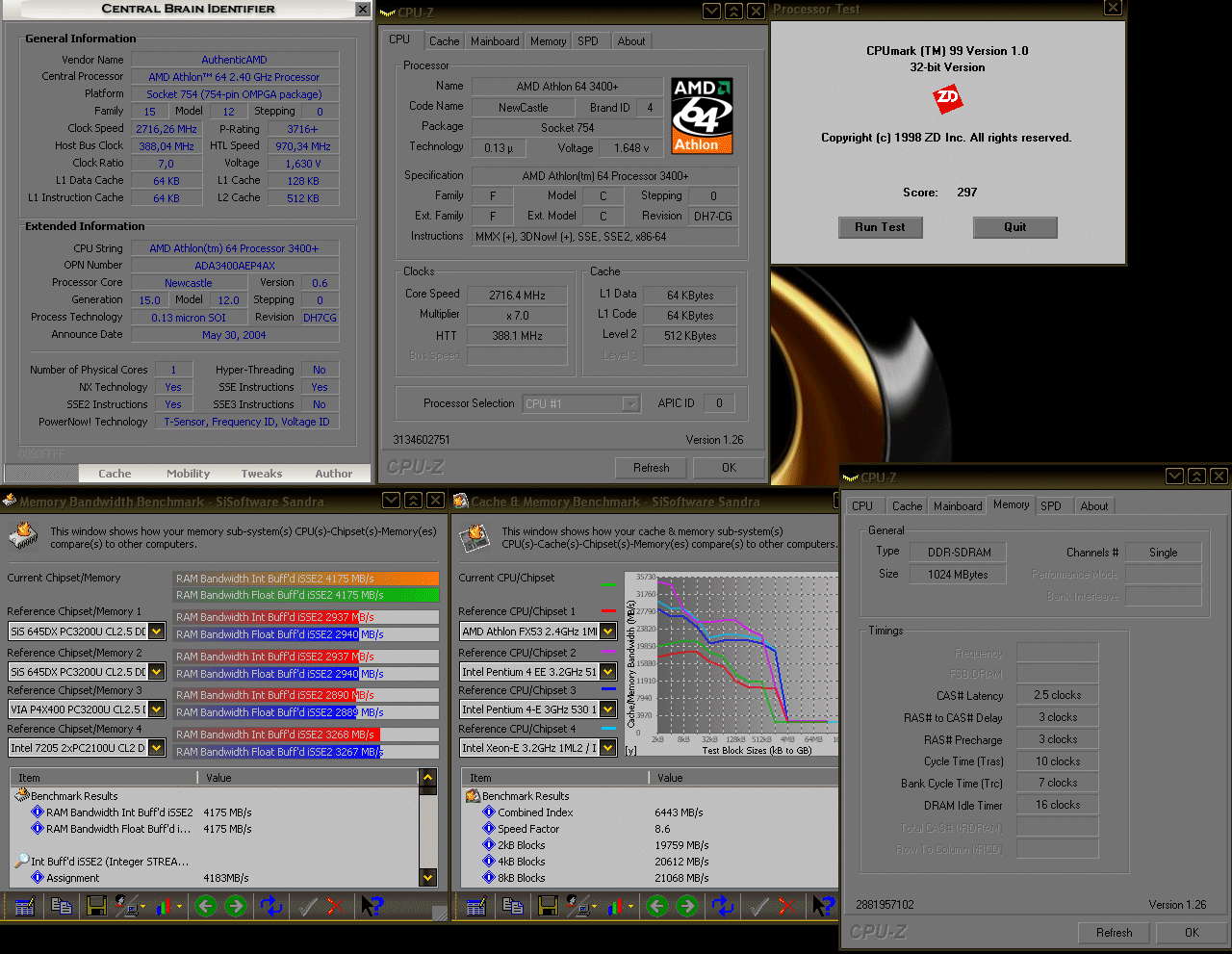Open options icon in Memory Bandwidth Benchmark toolbar
The height and width of the screenshot is (954, 1232).
(x=25, y=906)
